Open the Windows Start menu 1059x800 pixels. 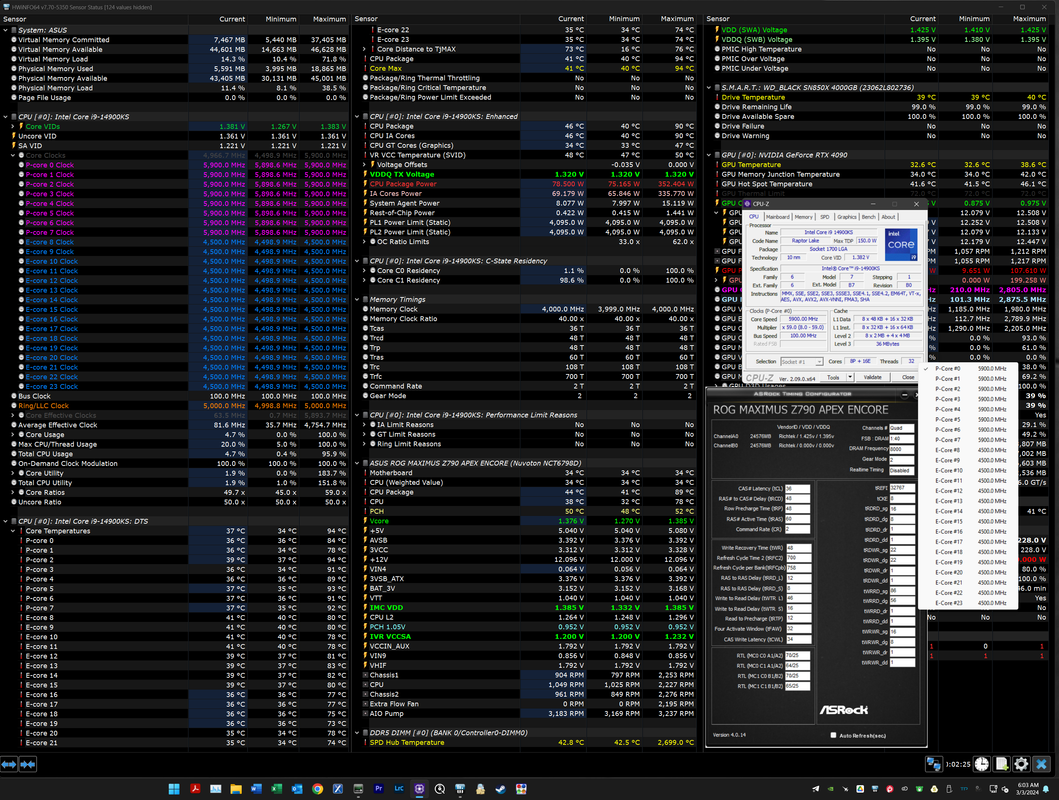coord(174,789)
